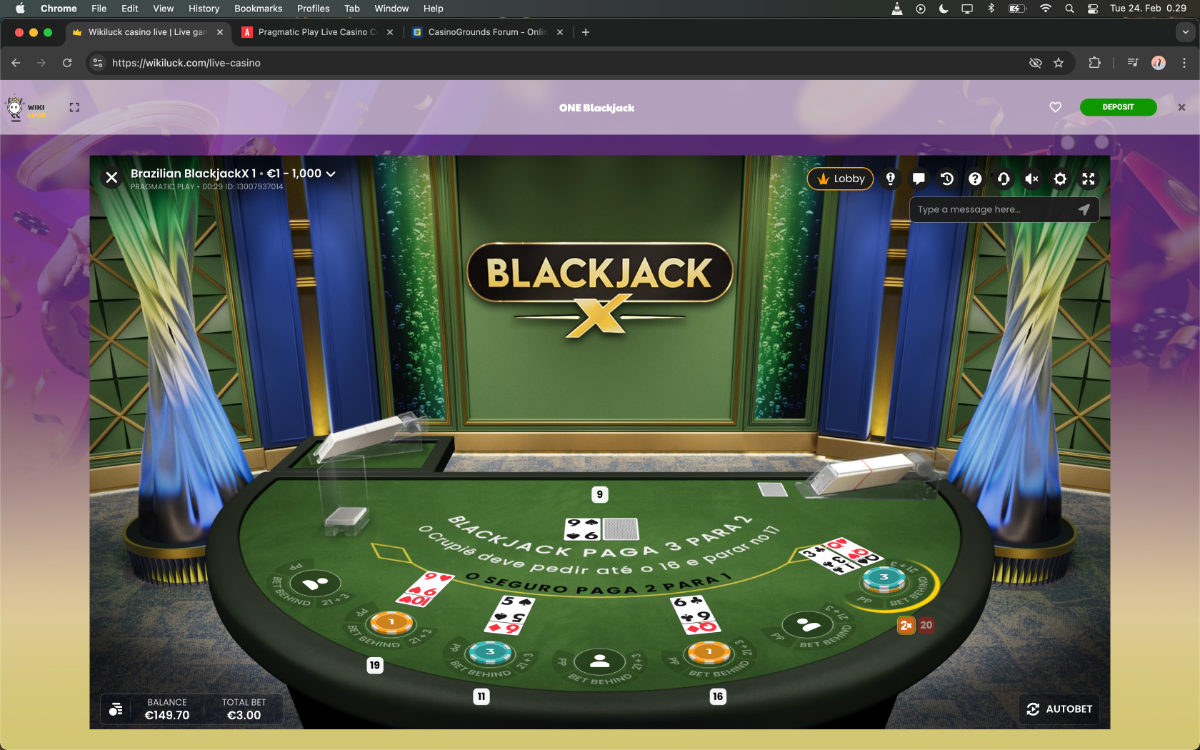Click the chips icon beside Balance
The image size is (1200, 750).
pos(116,709)
